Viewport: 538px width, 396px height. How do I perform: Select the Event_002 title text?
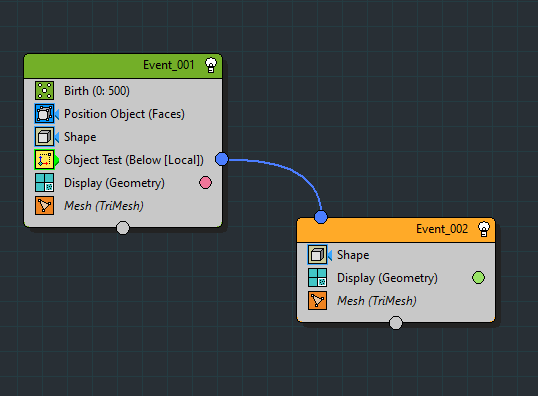click(442, 229)
